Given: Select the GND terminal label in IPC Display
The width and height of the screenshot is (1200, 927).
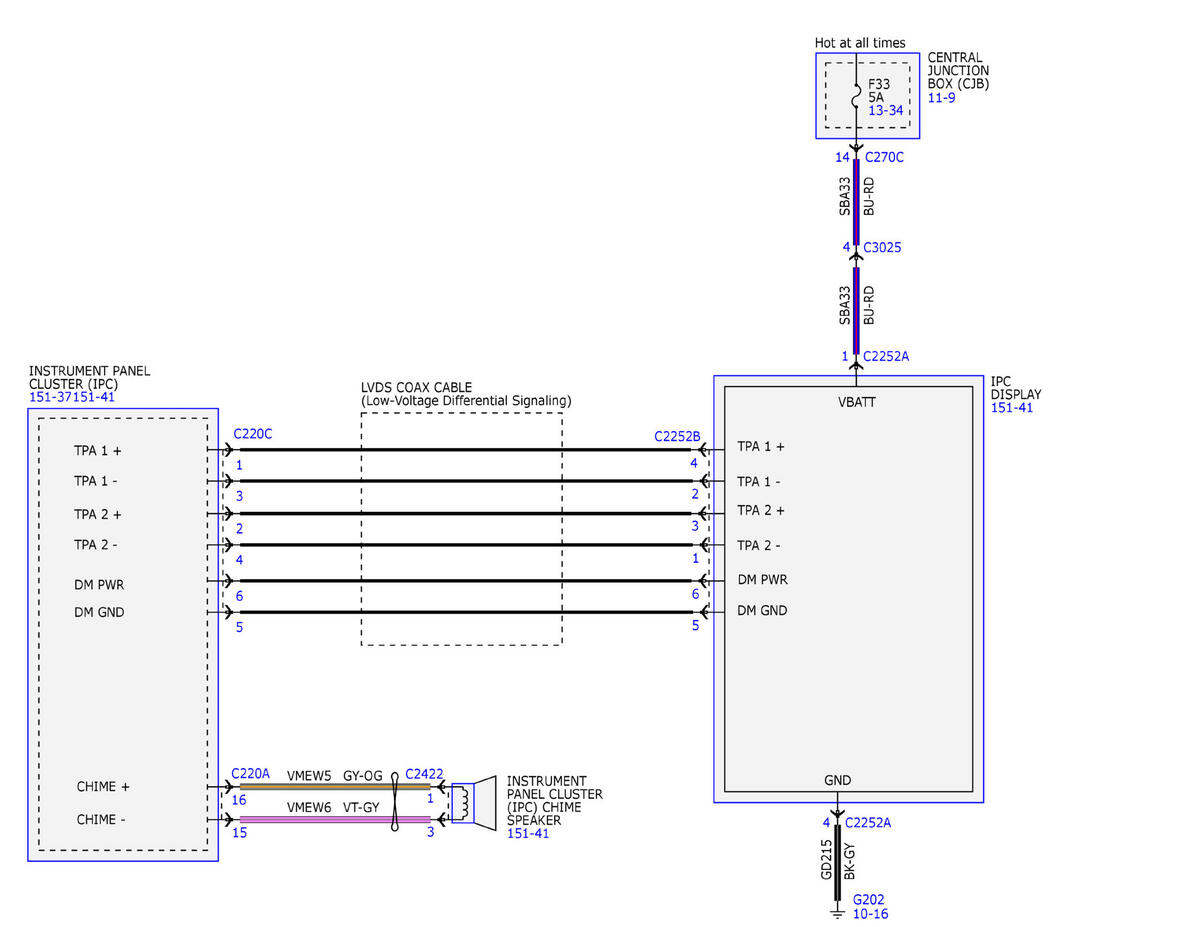Looking at the screenshot, I should pos(838,780).
